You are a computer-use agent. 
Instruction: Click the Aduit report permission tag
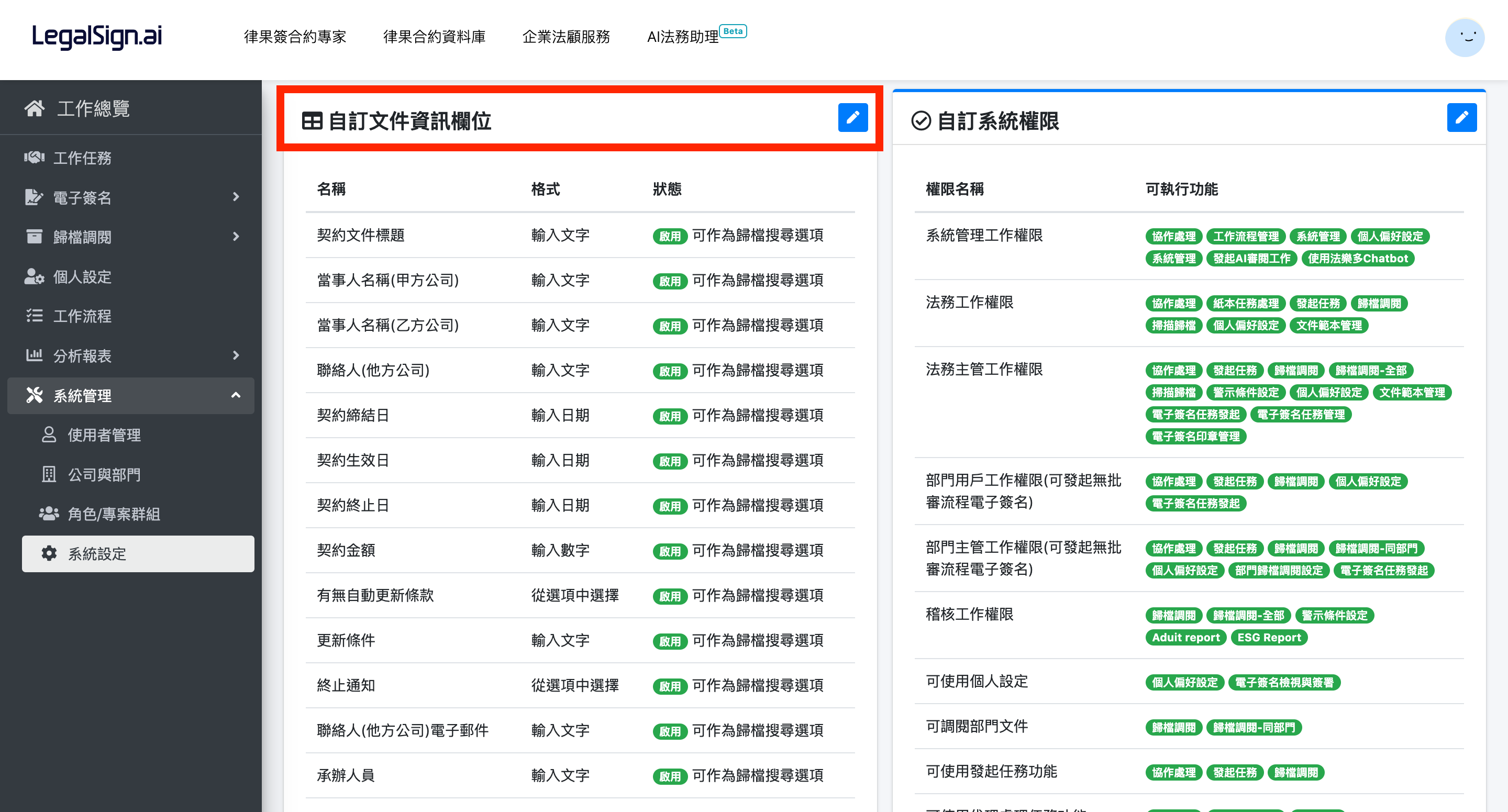point(1185,637)
